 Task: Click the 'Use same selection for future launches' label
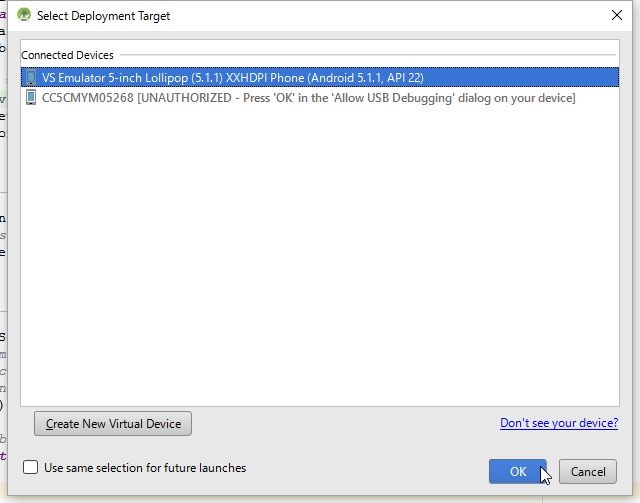coord(145,467)
